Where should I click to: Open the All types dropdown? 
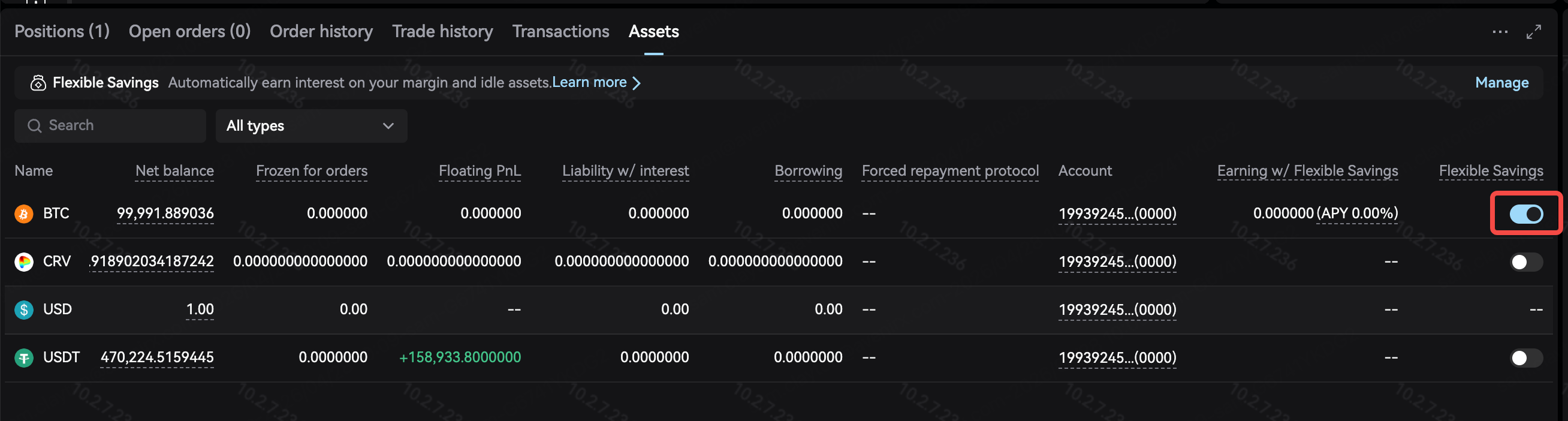pos(311,126)
